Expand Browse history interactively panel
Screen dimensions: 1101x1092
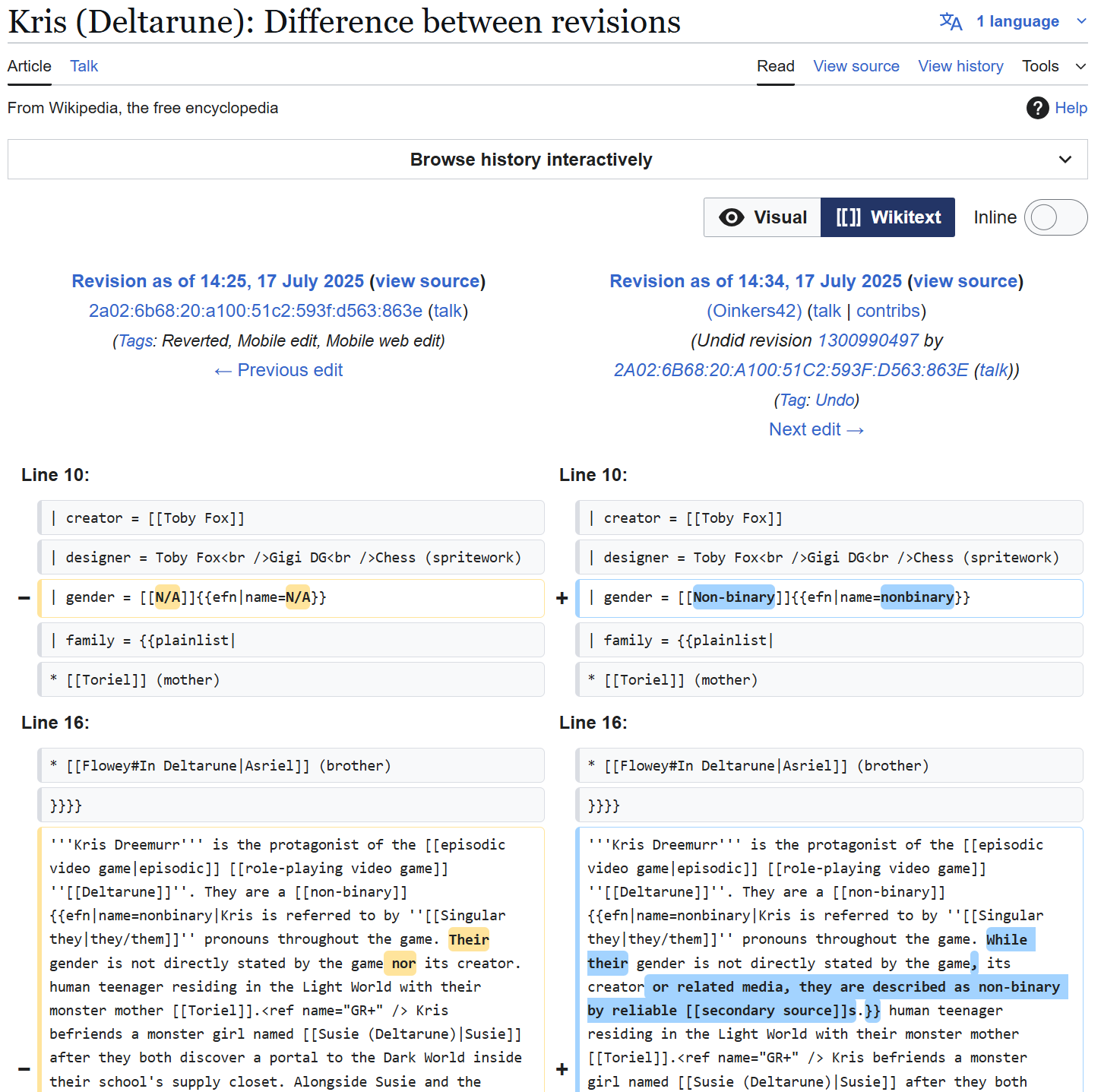[547, 160]
